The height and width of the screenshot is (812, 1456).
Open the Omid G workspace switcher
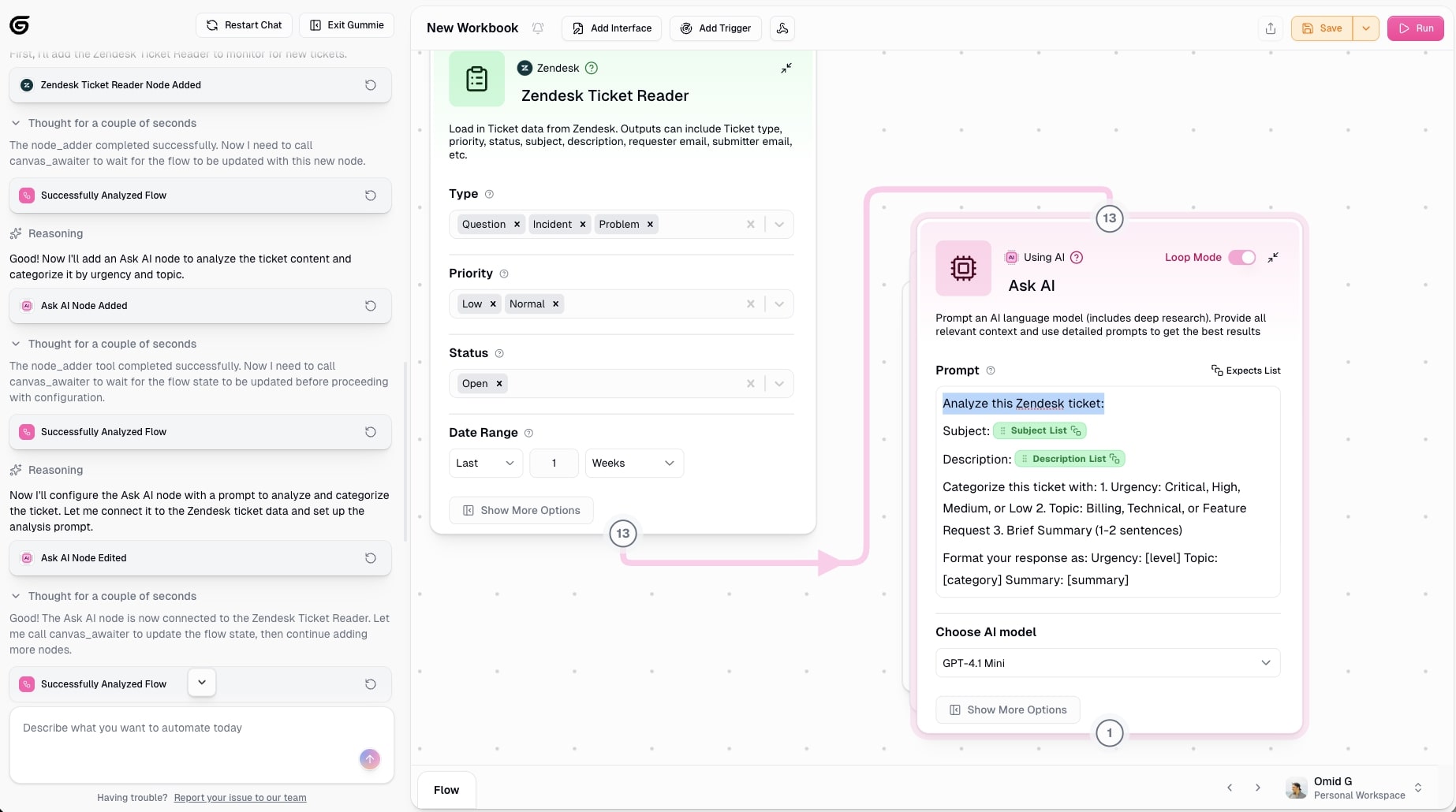[1354, 788]
